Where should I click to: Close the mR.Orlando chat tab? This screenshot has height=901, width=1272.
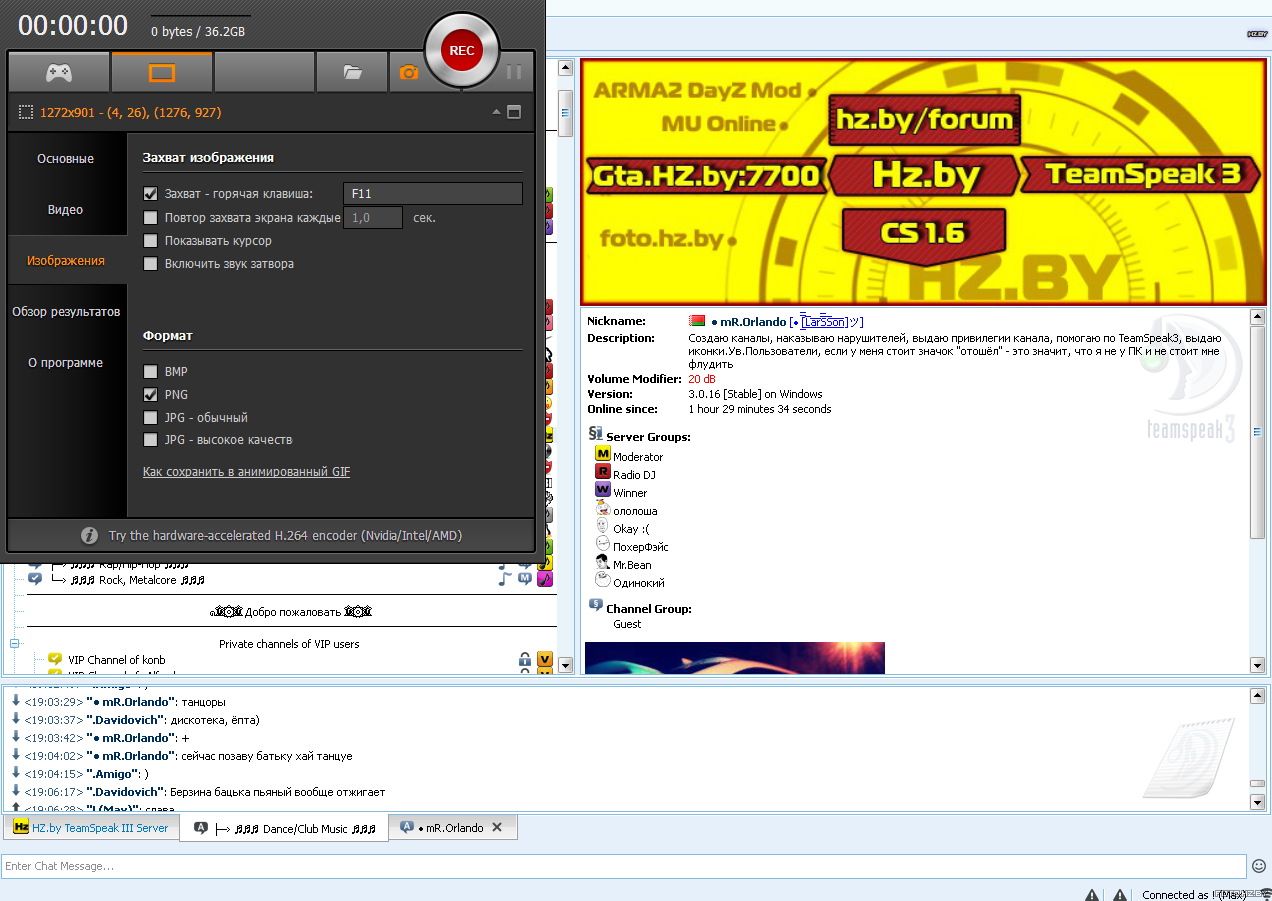tap(497, 827)
